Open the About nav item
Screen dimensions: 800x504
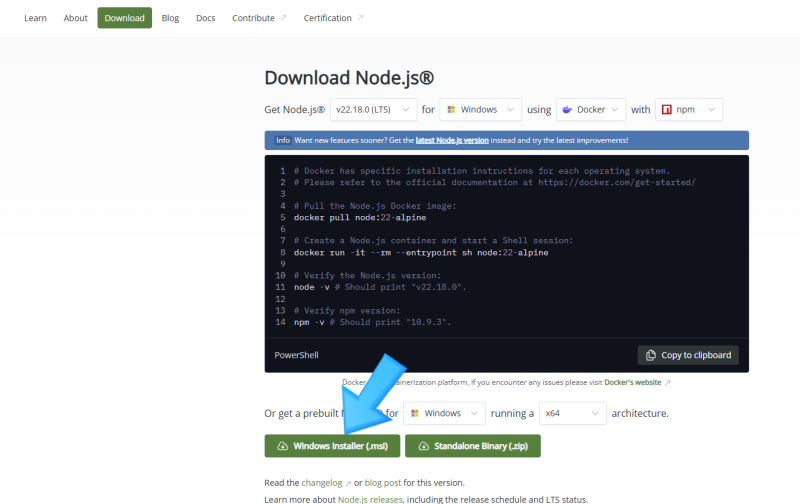[76, 18]
